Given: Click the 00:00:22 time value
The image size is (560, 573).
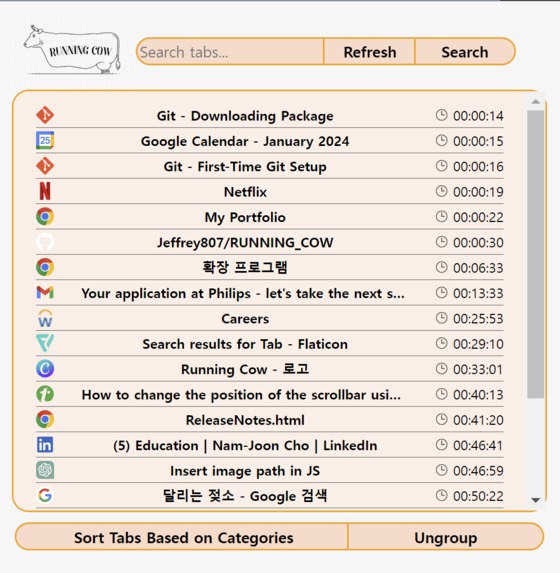Looking at the screenshot, I should pyautogui.click(x=478, y=217).
